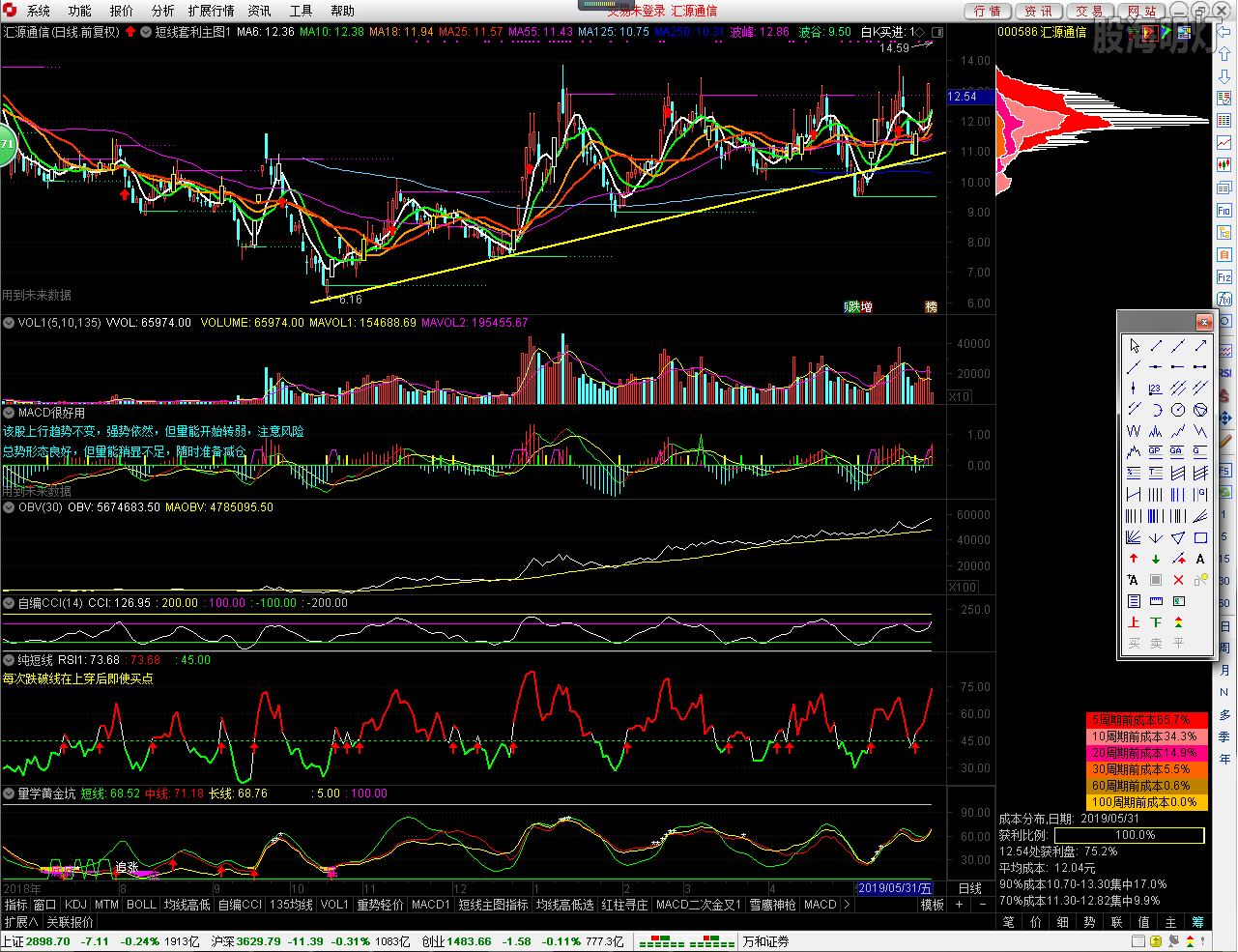Click the 100周期前成本 yellow swatch
The height and width of the screenshot is (952, 1238).
pyautogui.click(x=1147, y=802)
